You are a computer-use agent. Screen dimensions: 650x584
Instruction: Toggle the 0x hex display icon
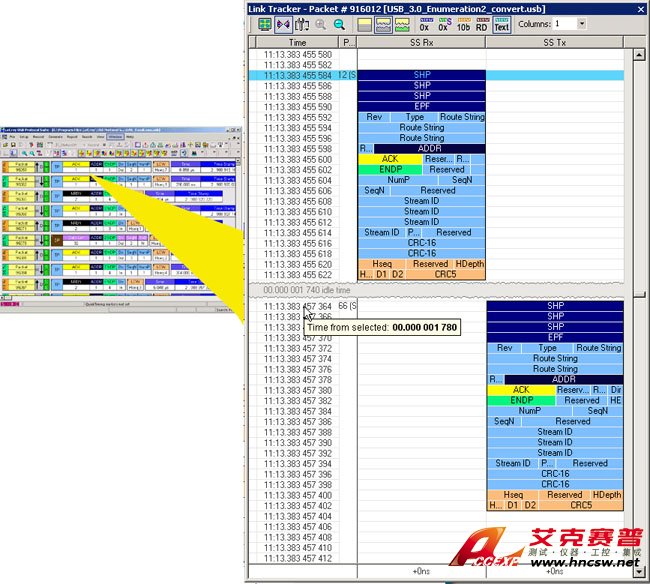tap(424, 25)
